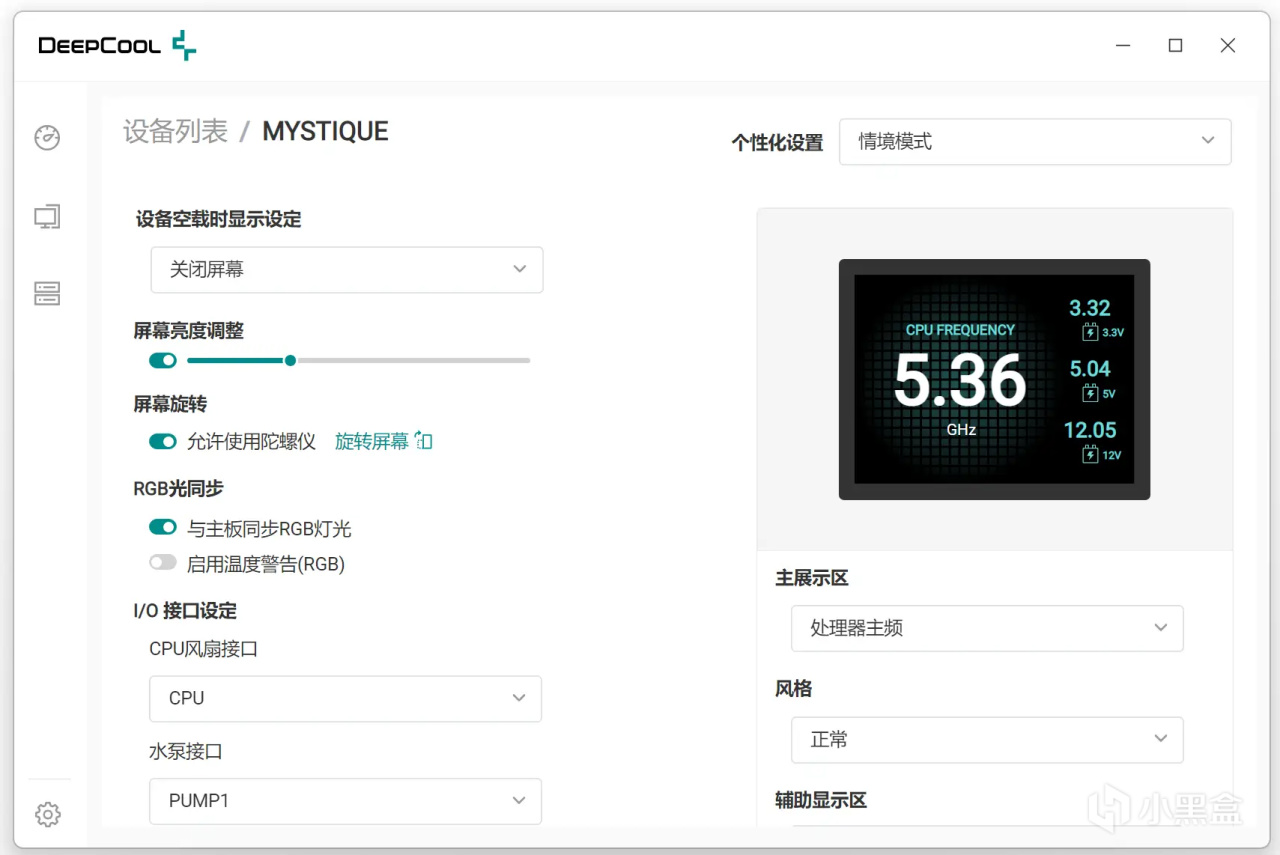
Task: Click the 辅助显示区 label
Action: 821,800
